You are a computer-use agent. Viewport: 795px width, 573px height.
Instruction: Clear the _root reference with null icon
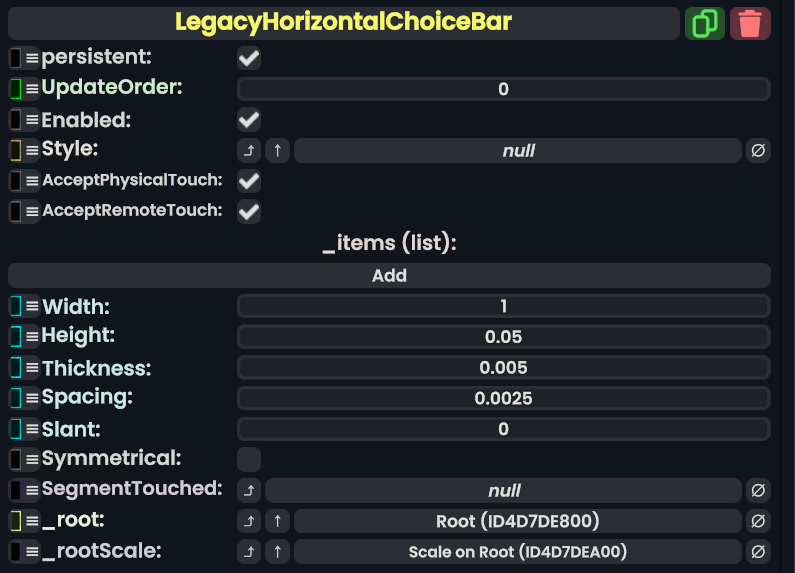[x=758, y=521]
